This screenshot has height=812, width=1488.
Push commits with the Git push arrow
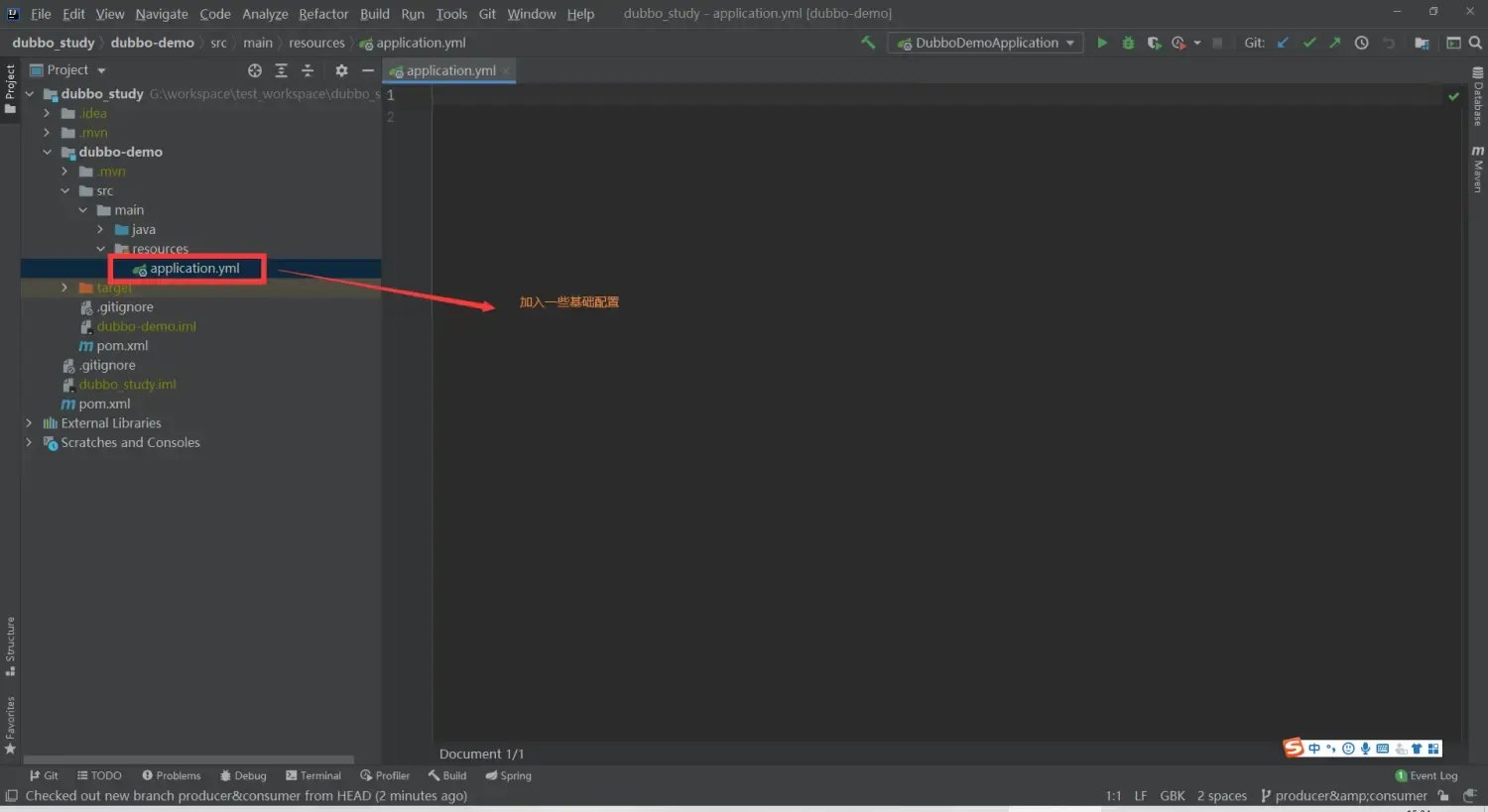point(1335,43)
